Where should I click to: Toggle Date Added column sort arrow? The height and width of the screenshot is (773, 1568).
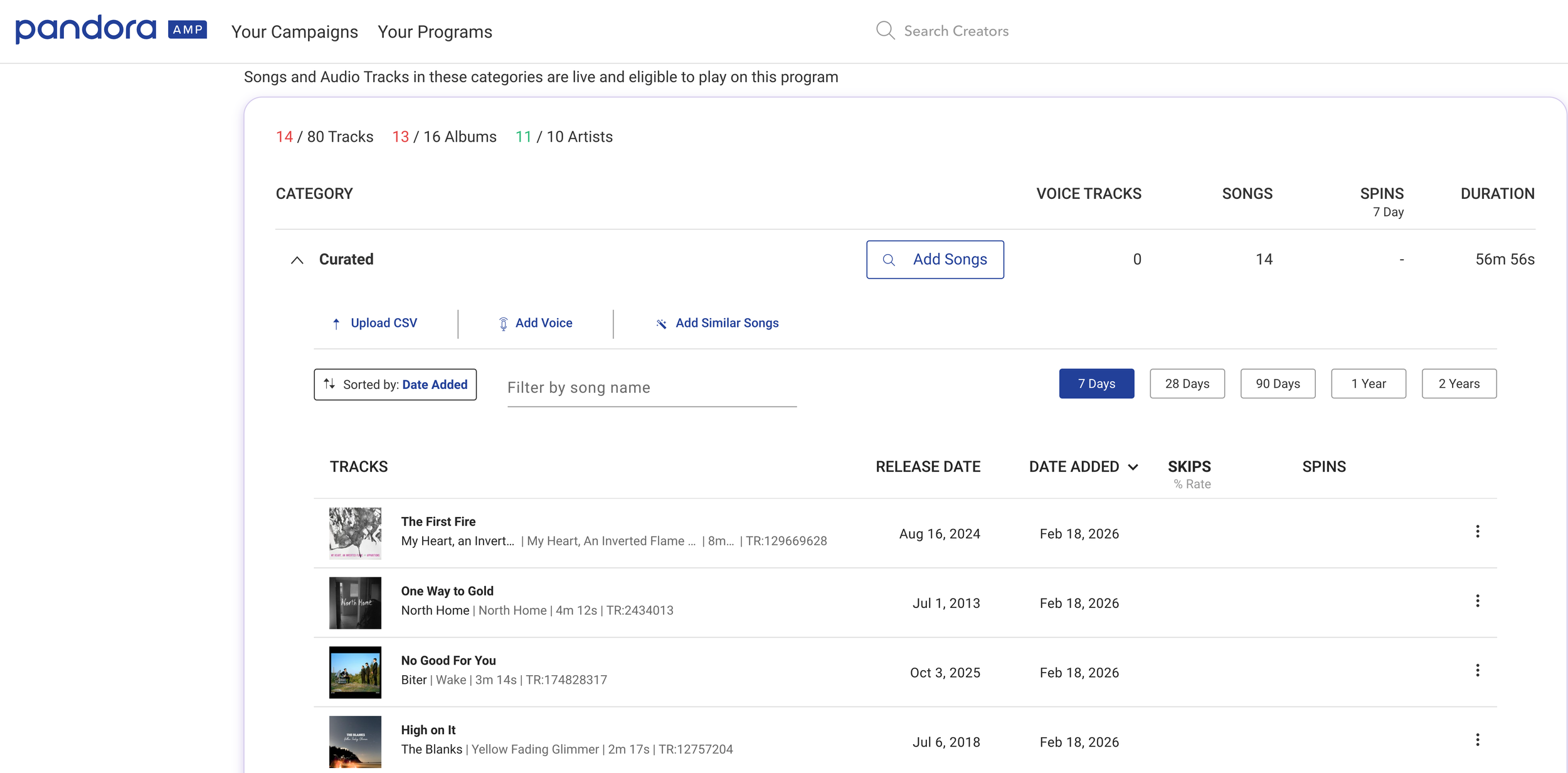point(1133,467)
